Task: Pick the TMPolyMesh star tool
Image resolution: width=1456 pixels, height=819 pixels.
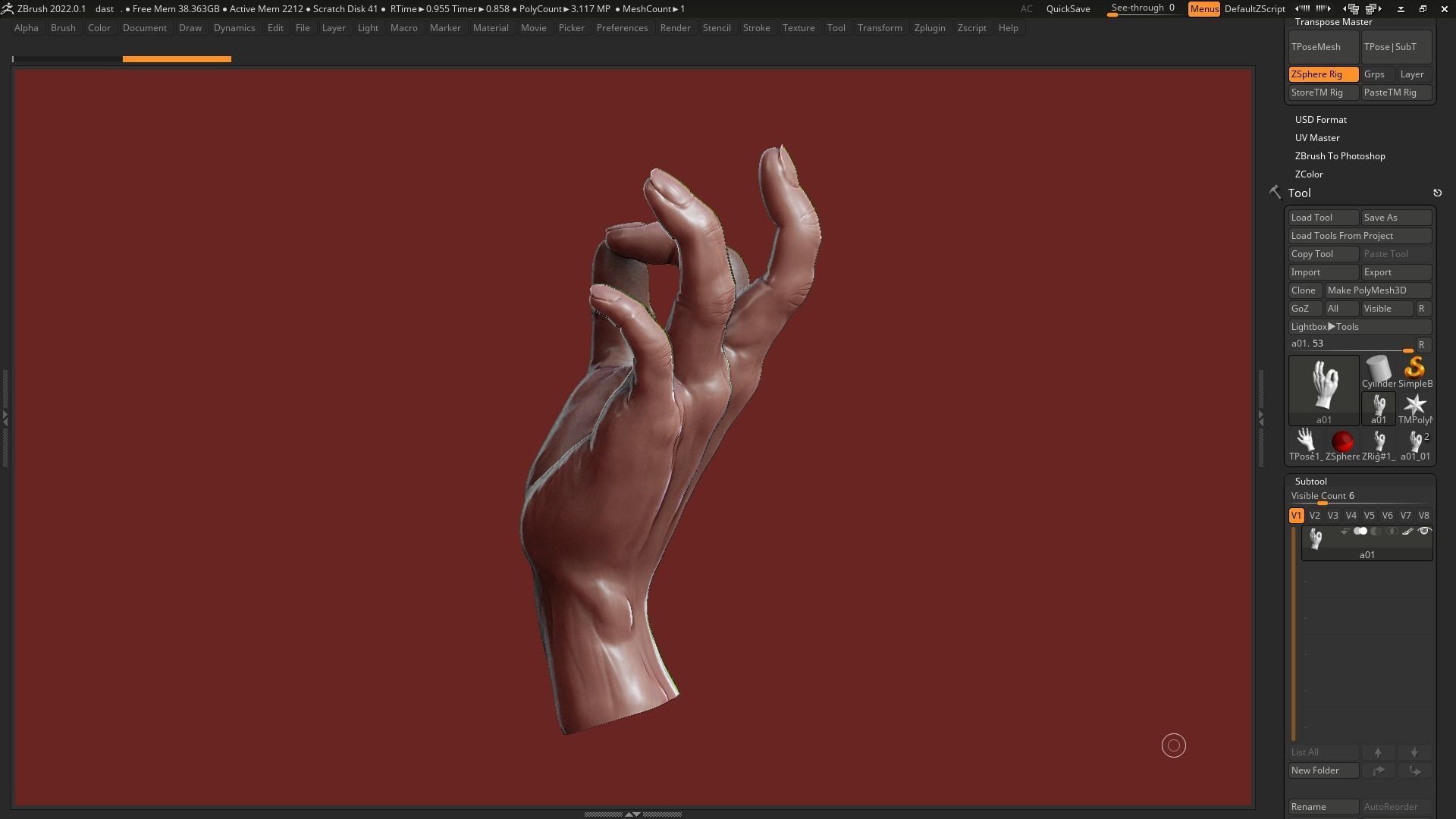Action: point(1414,409)
